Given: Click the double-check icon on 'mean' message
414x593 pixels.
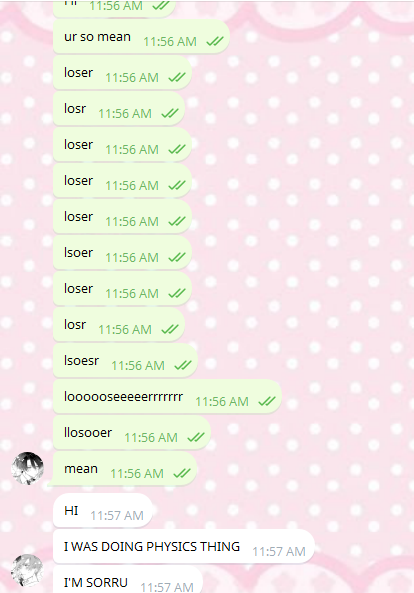Looking at the screenshot, I should click(x=182, y=473).
